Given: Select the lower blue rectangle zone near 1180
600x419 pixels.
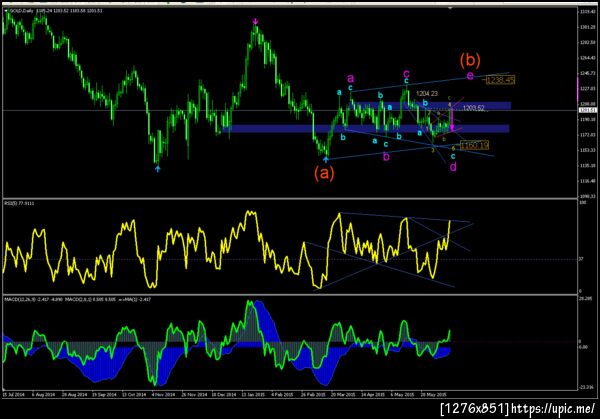Looking at the screenshot, I should (x=365, y=129).
